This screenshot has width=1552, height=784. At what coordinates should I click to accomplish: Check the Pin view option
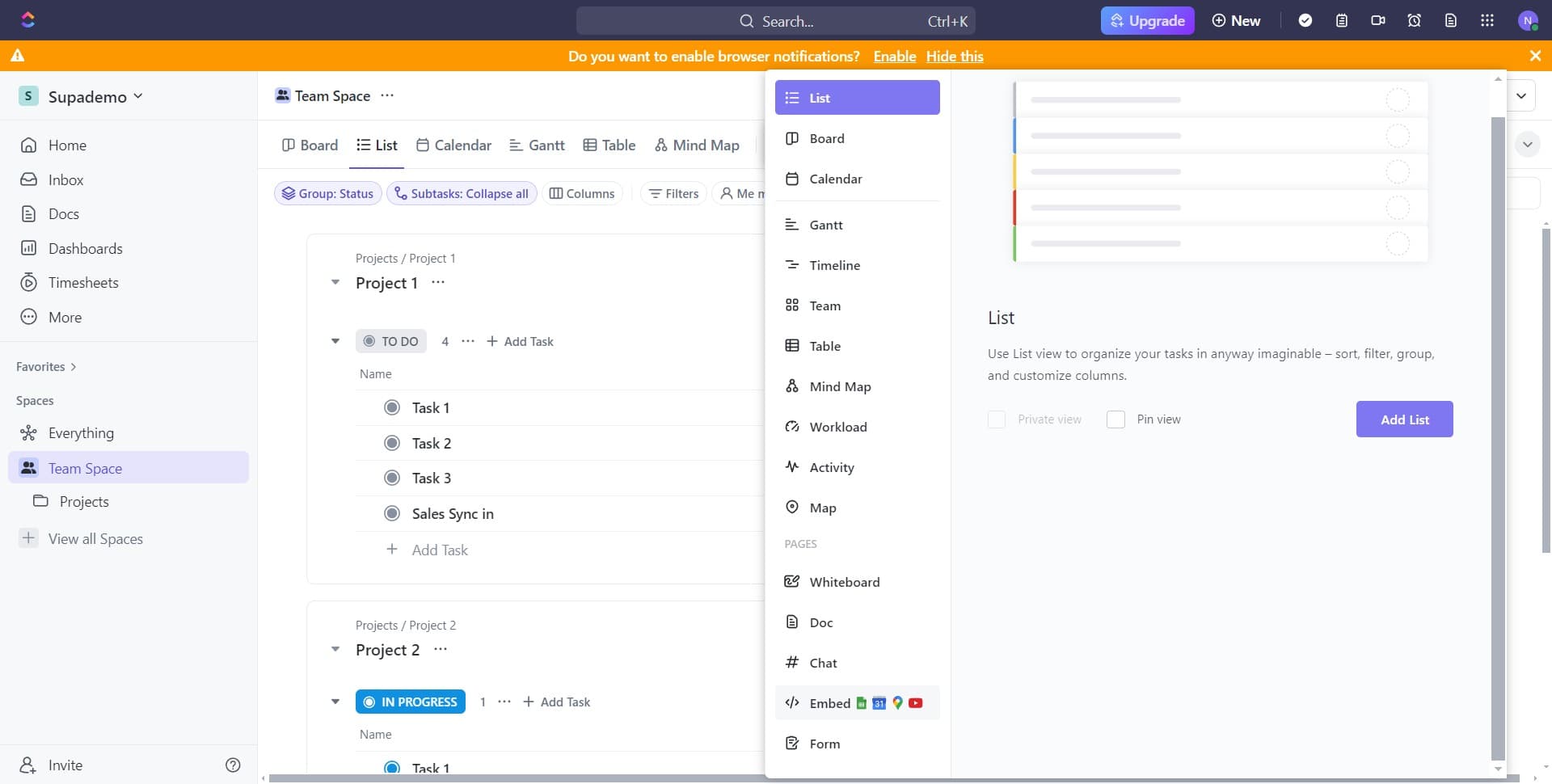click(x=1116, y=419)
